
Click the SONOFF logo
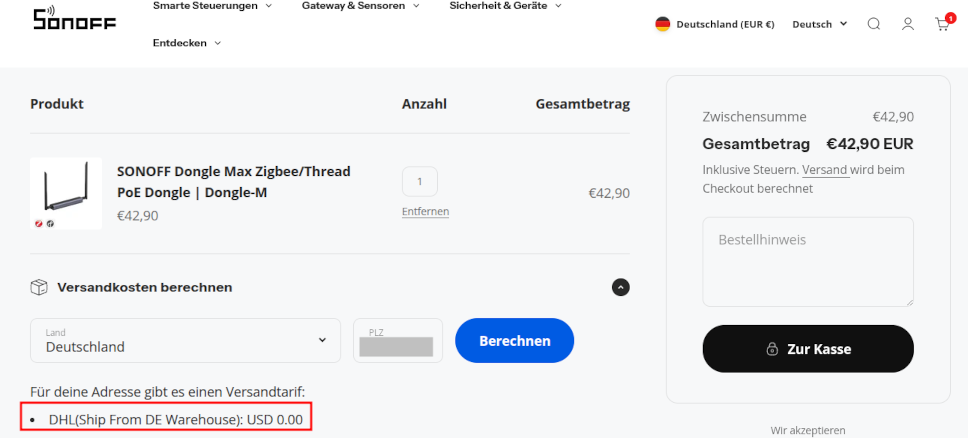pyautogui.click(x=74, y=19)
